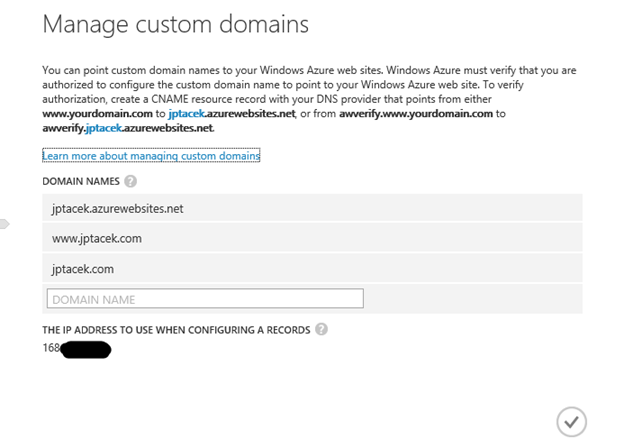Image resolution: width=624 pixels, height=439 pixels.
Task: Click the empty row area right of input
Action: click(473, 299)
